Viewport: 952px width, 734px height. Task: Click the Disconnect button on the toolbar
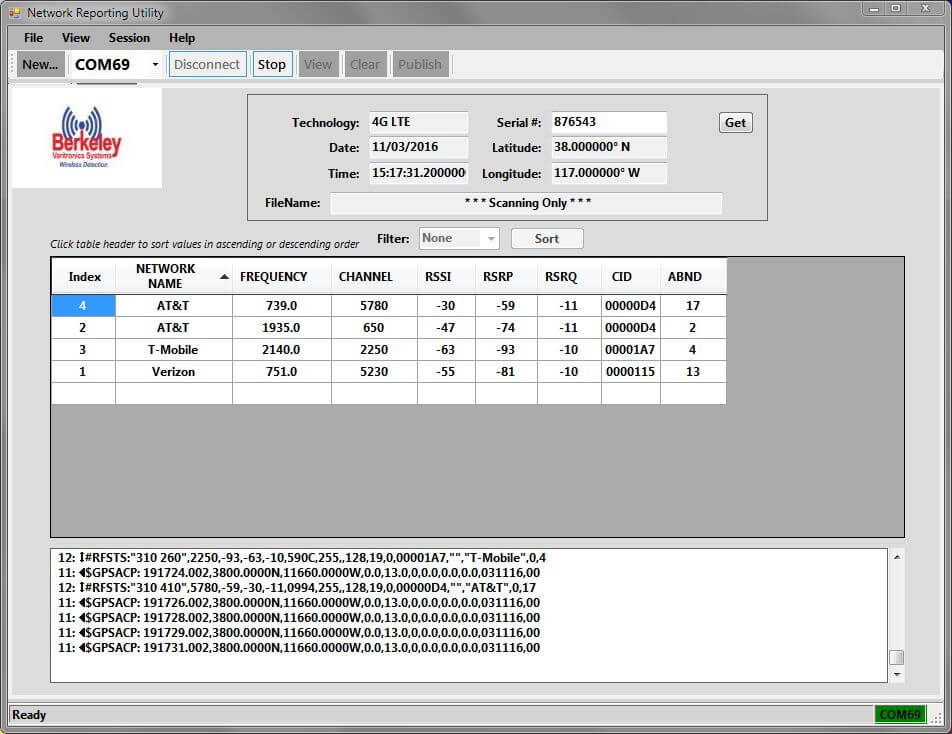(x=207, y=63)
